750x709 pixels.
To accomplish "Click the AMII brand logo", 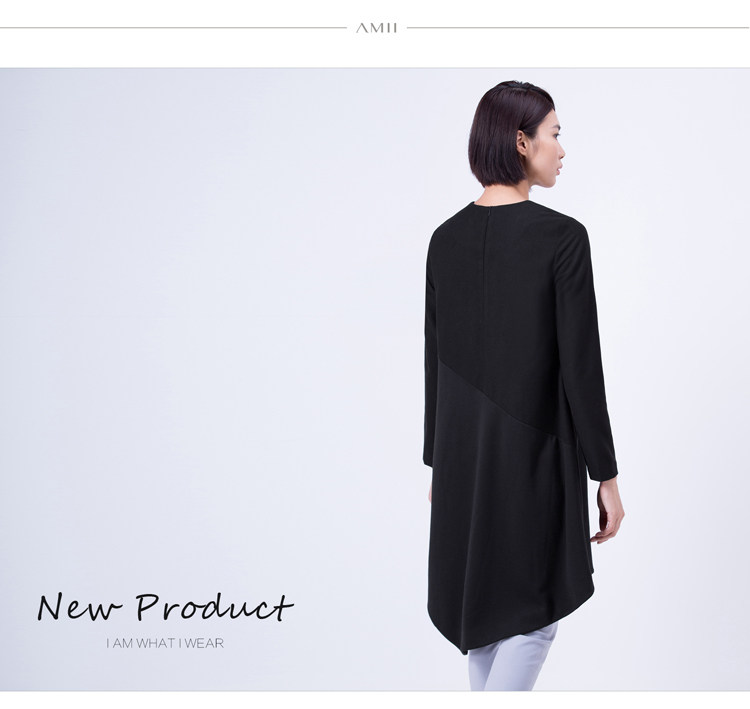I will click(376, 28).
